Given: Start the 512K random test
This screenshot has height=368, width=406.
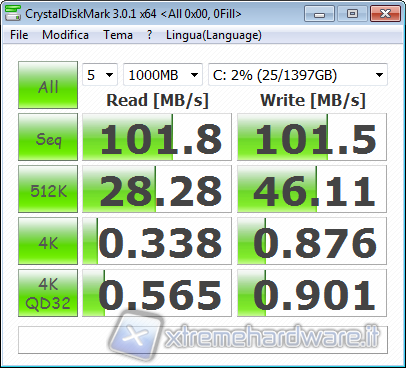Looking at the screenshot, I should coord(48,189).
